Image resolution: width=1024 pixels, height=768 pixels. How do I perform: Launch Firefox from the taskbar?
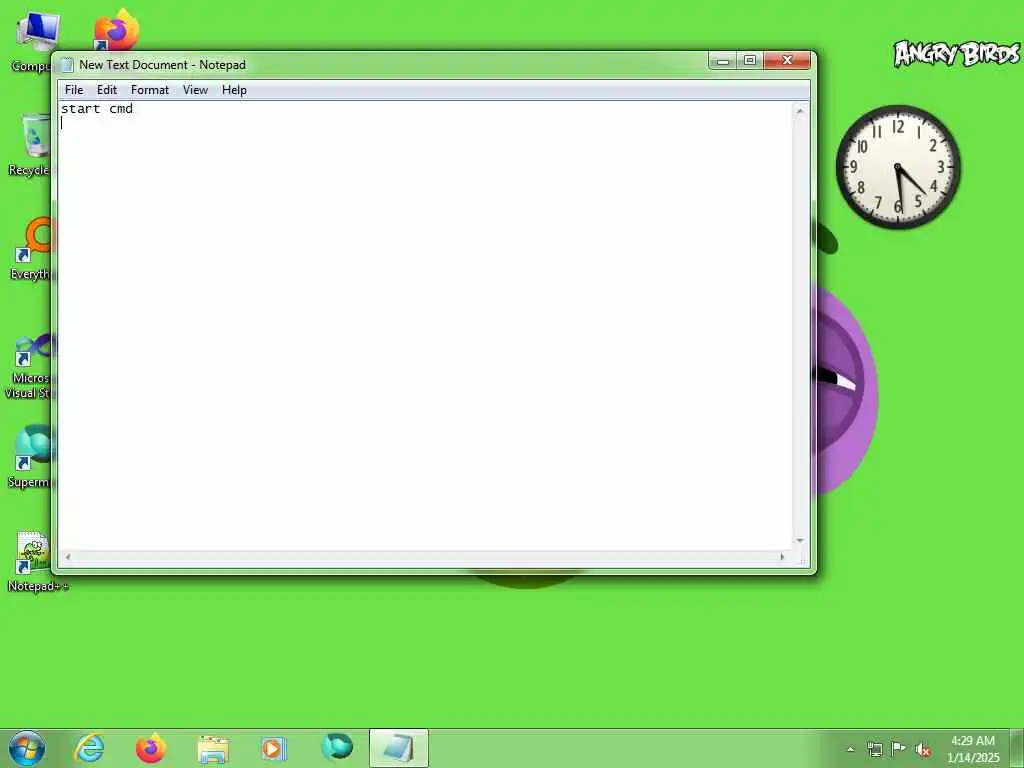coord(151,748)
